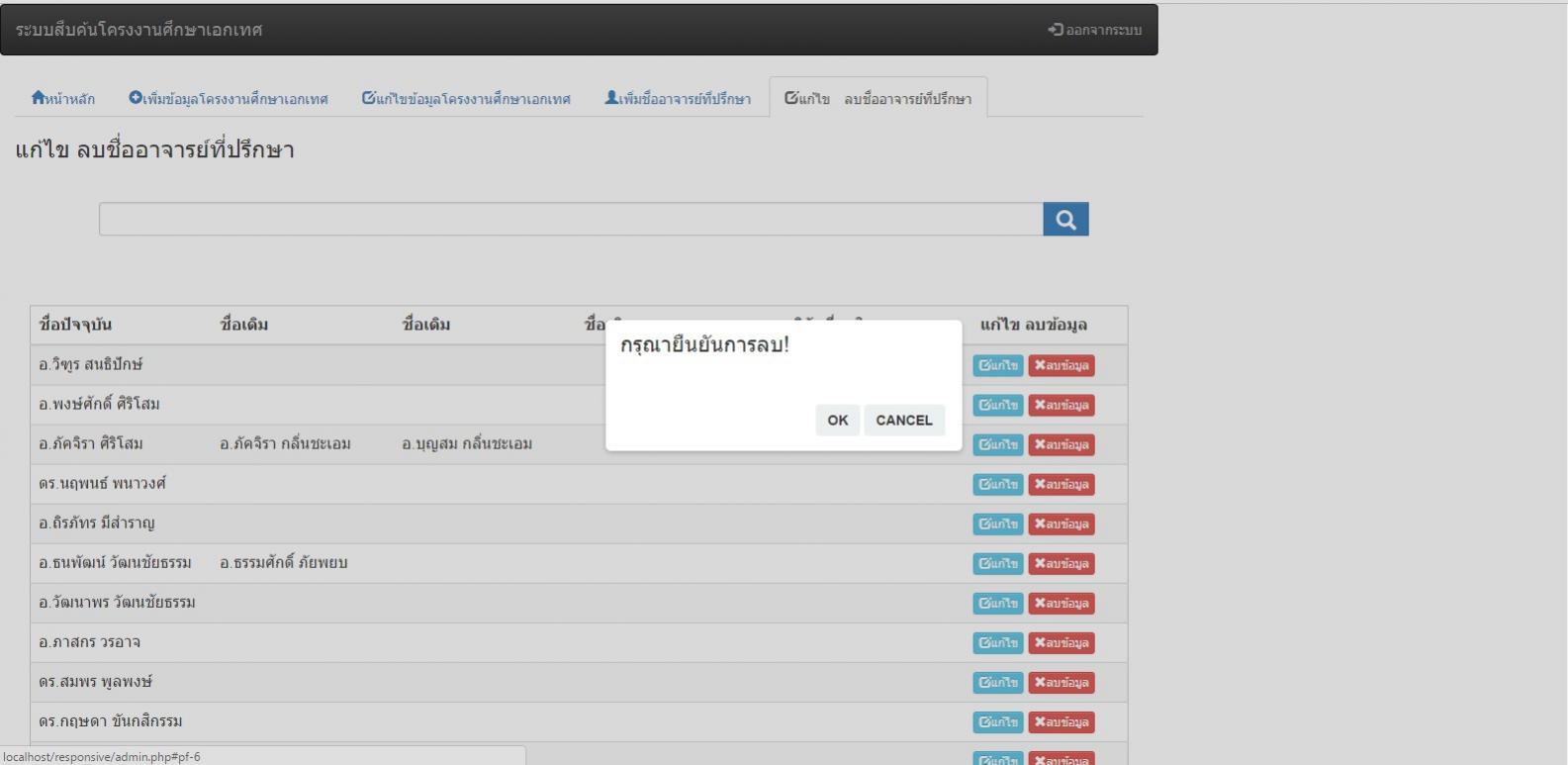The height and width of the screenshot is (765, 1568).
Task: Click the name อ.วิฑูร สนธิปักษ์
Action: (x=91, y=364)
